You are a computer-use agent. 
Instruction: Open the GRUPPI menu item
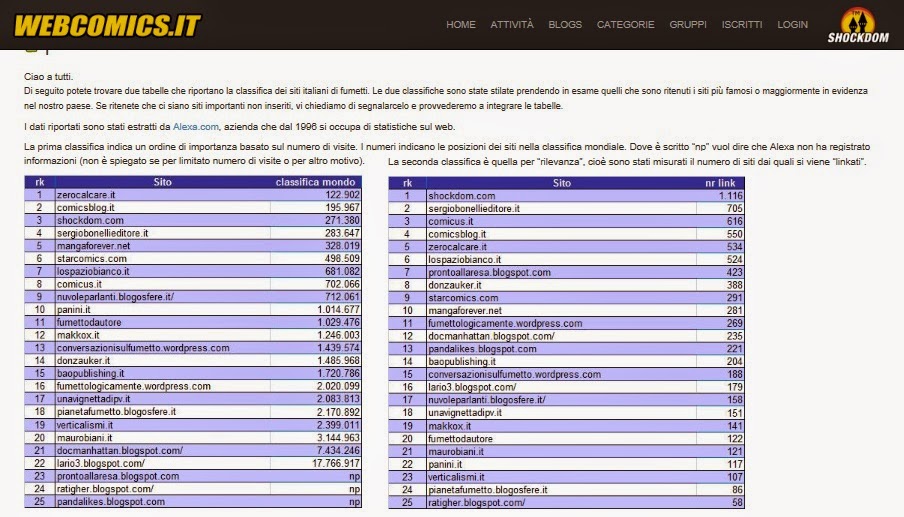point(688,25)
